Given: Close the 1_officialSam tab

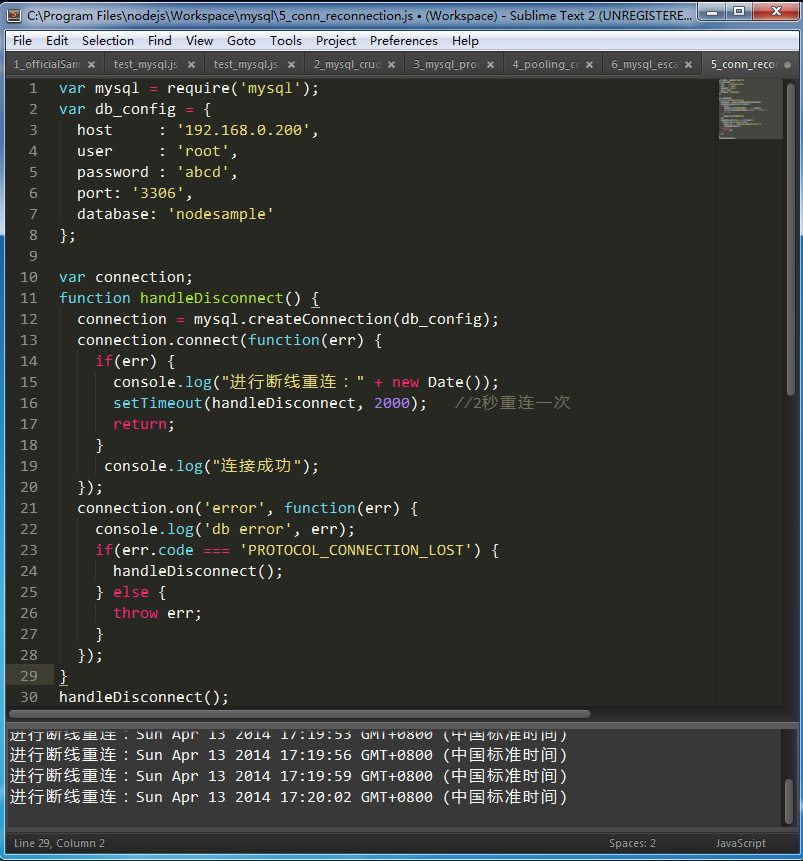Looking at the screenshot, I should tap(91, 65).
